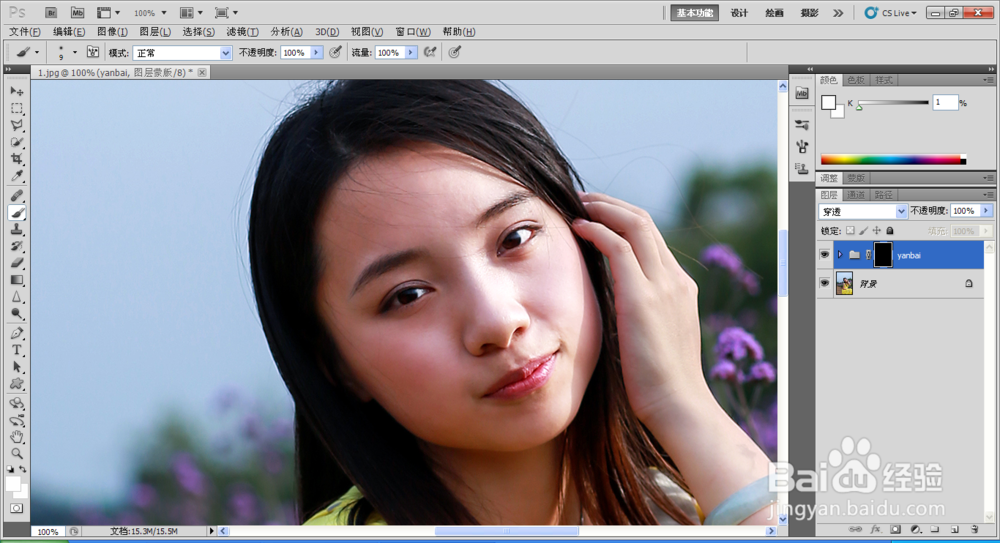Open the brush mode 正常 dropdown
Image resolution: width=1000 pixels, height=543 pixels.
[x=182, y=53]
